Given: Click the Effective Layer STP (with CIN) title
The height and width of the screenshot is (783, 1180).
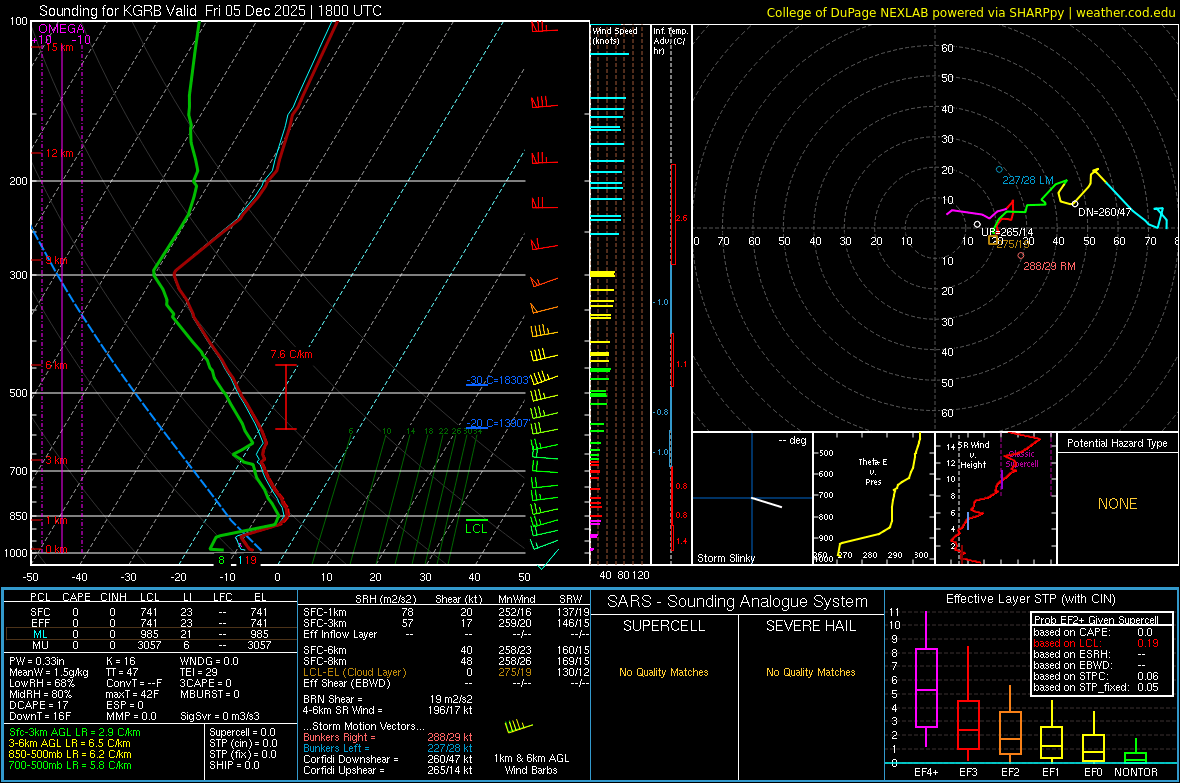Looking at the screenshot, I should pyautogui.click(x=1030, y=599).
